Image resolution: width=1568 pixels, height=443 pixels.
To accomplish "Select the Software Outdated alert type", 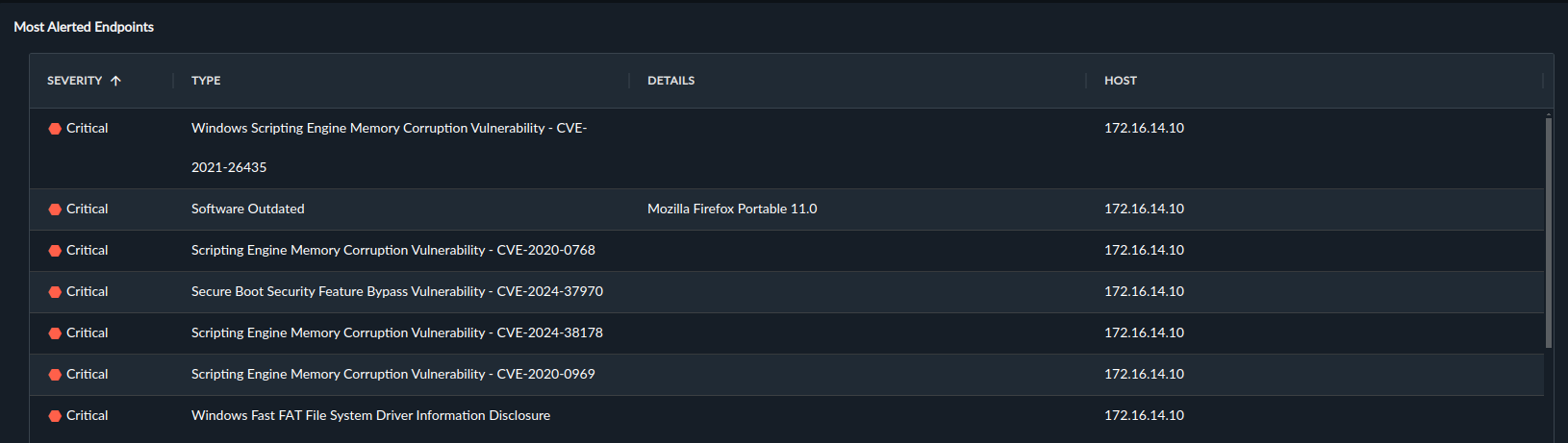I will (x=247, y=209).
